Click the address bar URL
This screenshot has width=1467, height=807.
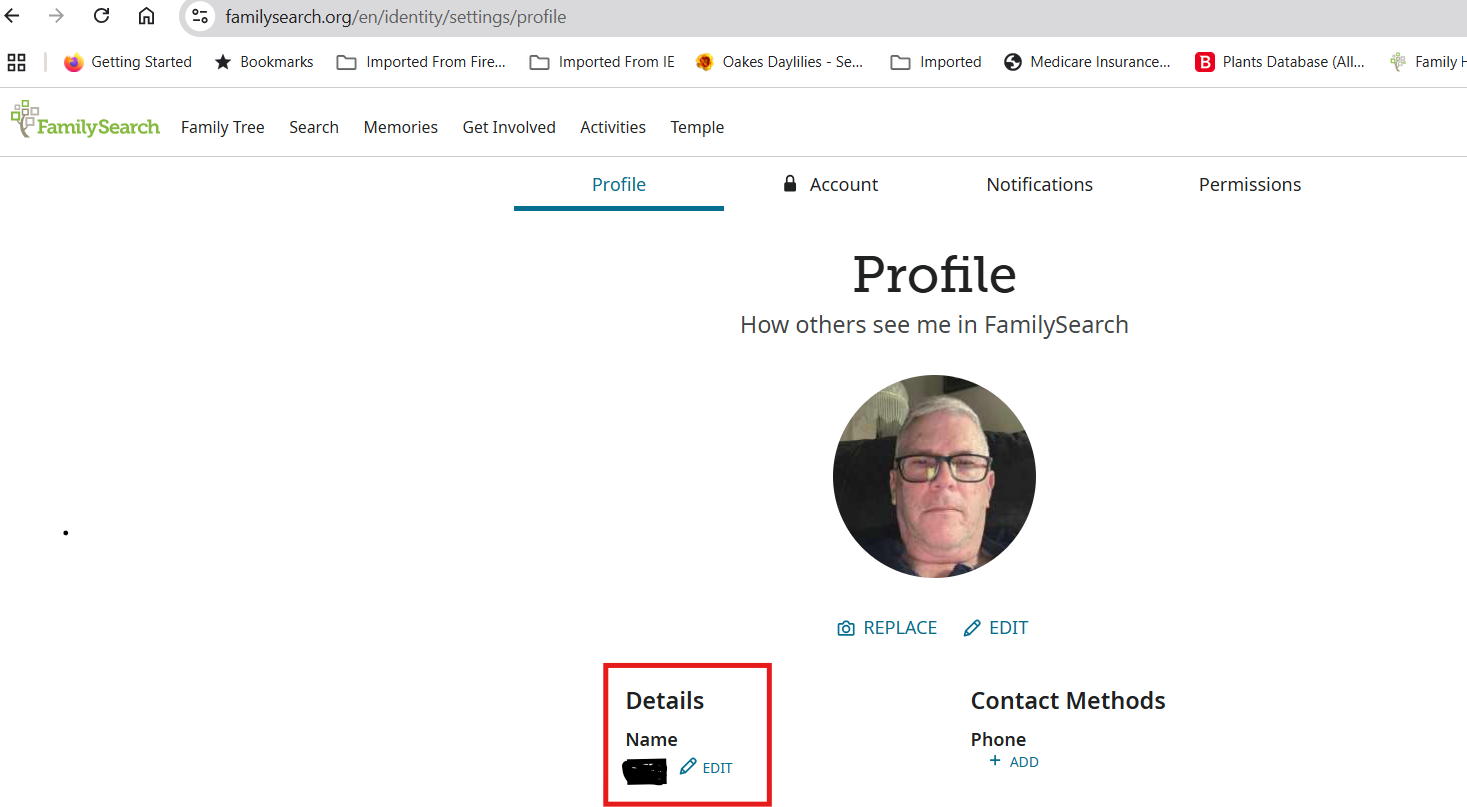[396, 17]
